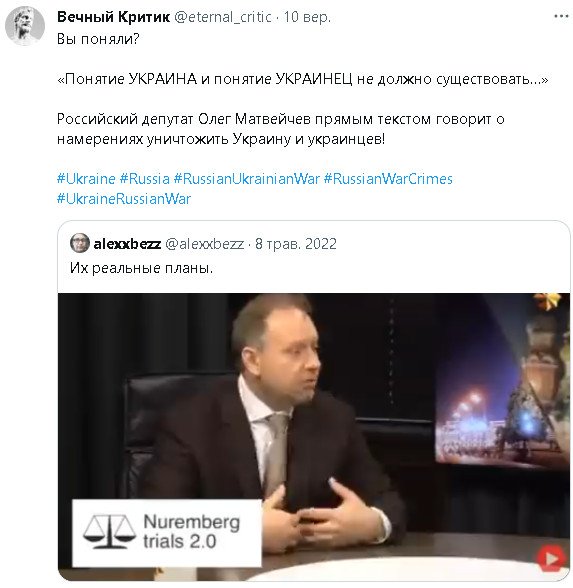Screen dimensions: 573x588
Task: Click the alexxbezz bold display name
Action: 128,244
